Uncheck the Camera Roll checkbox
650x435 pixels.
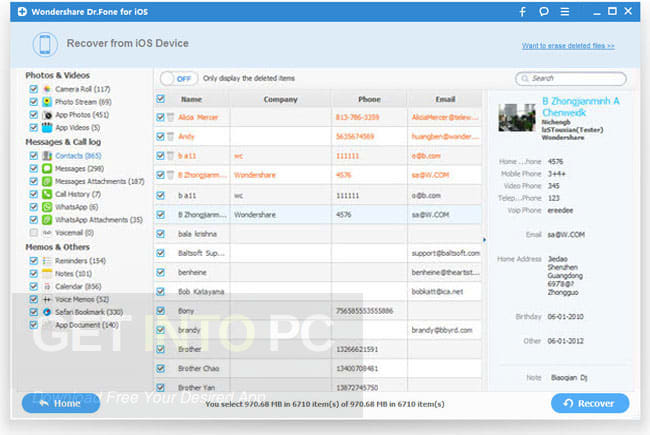click(34, 89)
